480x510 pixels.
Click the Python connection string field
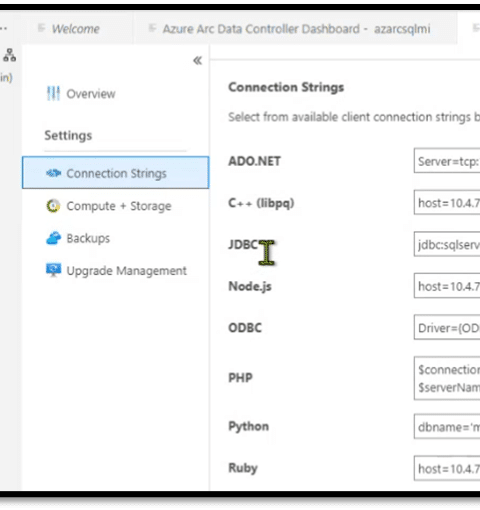pos(447,427)
